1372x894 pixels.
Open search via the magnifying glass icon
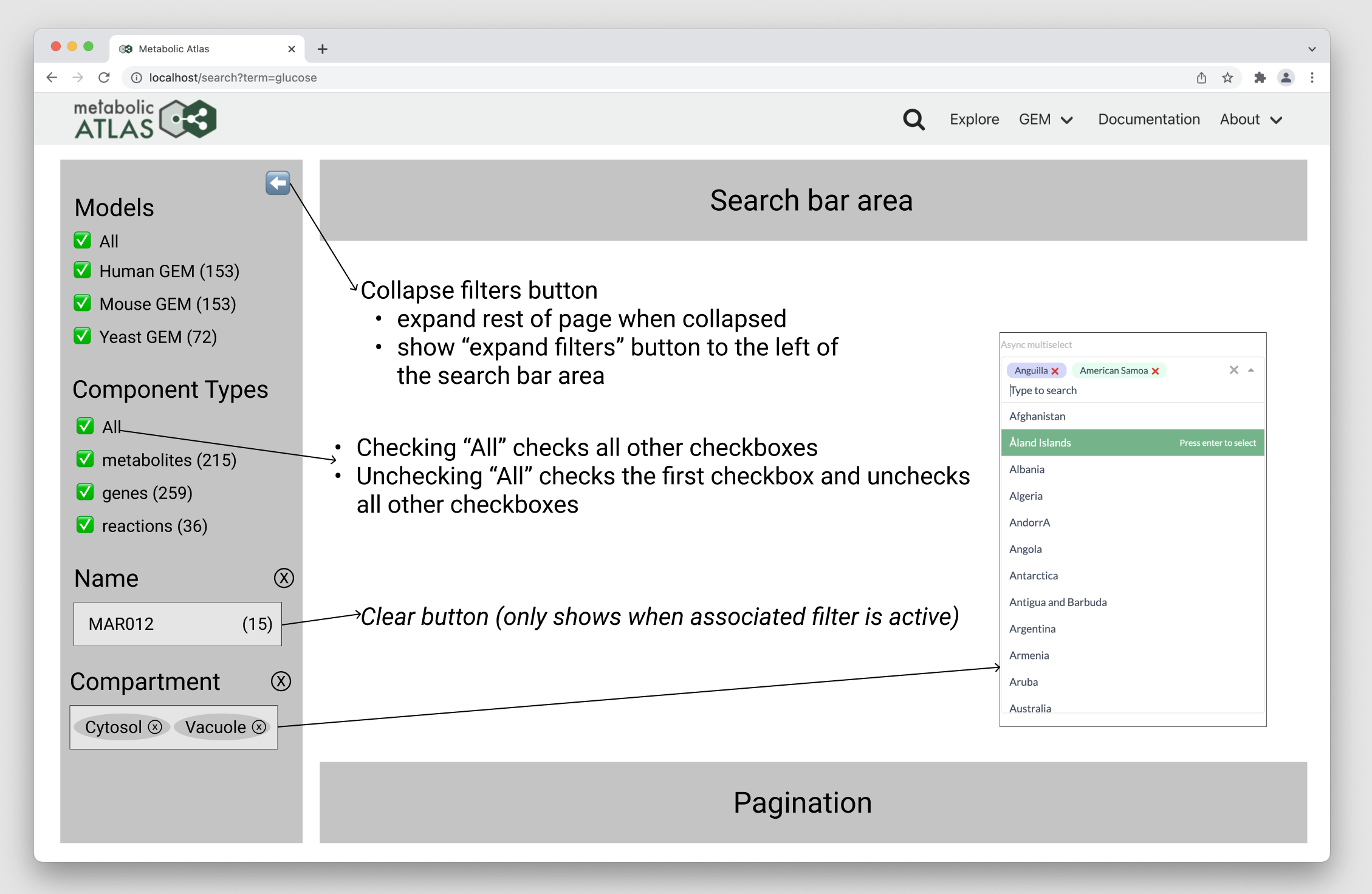tap(913, 119)
